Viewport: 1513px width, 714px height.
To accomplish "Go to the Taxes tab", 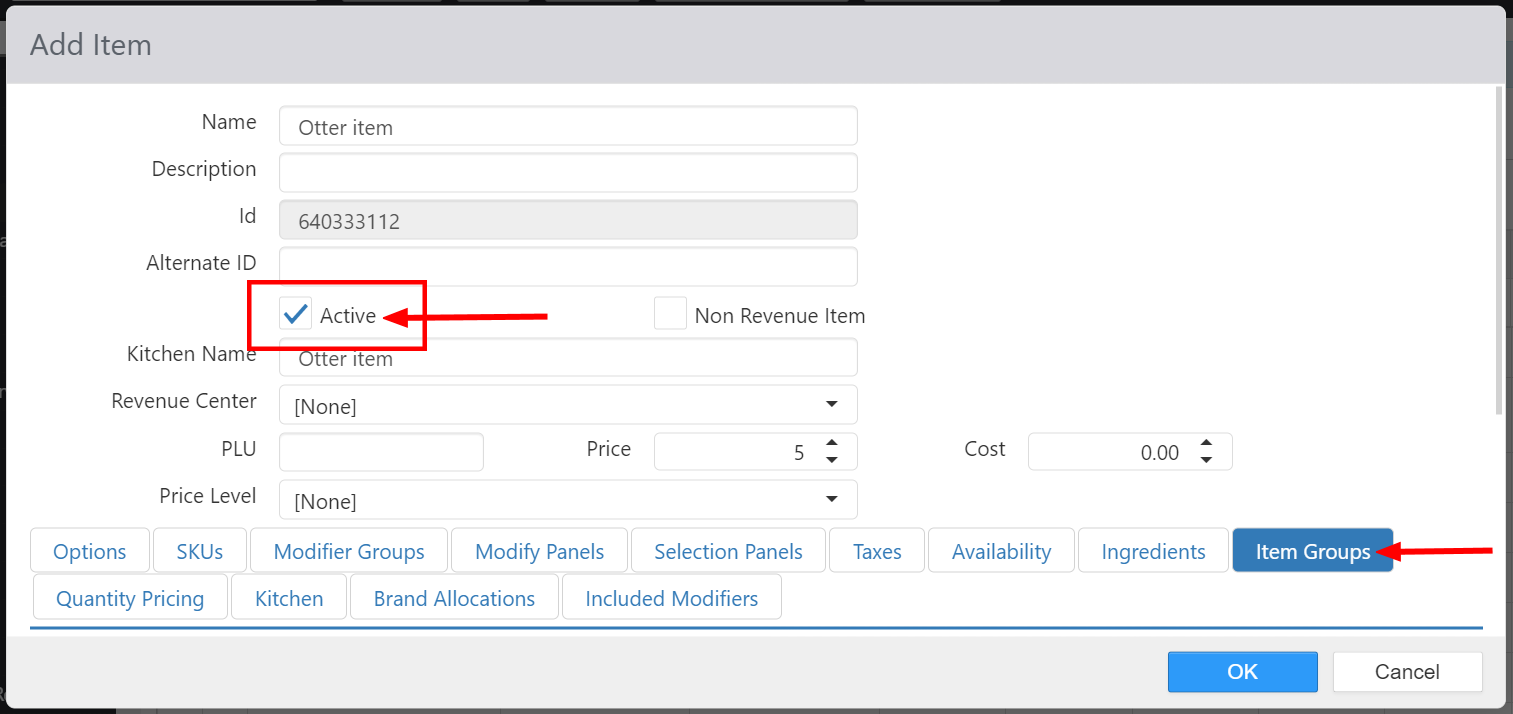I will click(877, 552).
